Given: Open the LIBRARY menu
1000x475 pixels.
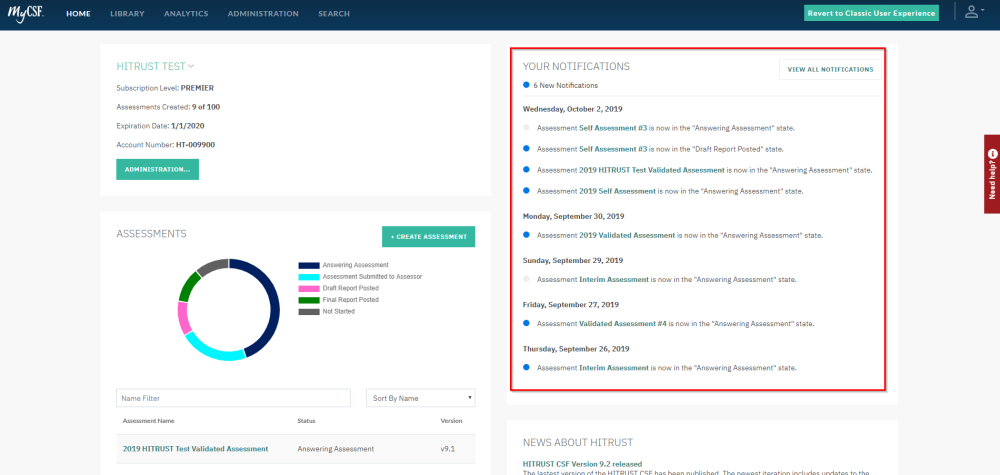Looking at the screenshot, I should [127, 13].
